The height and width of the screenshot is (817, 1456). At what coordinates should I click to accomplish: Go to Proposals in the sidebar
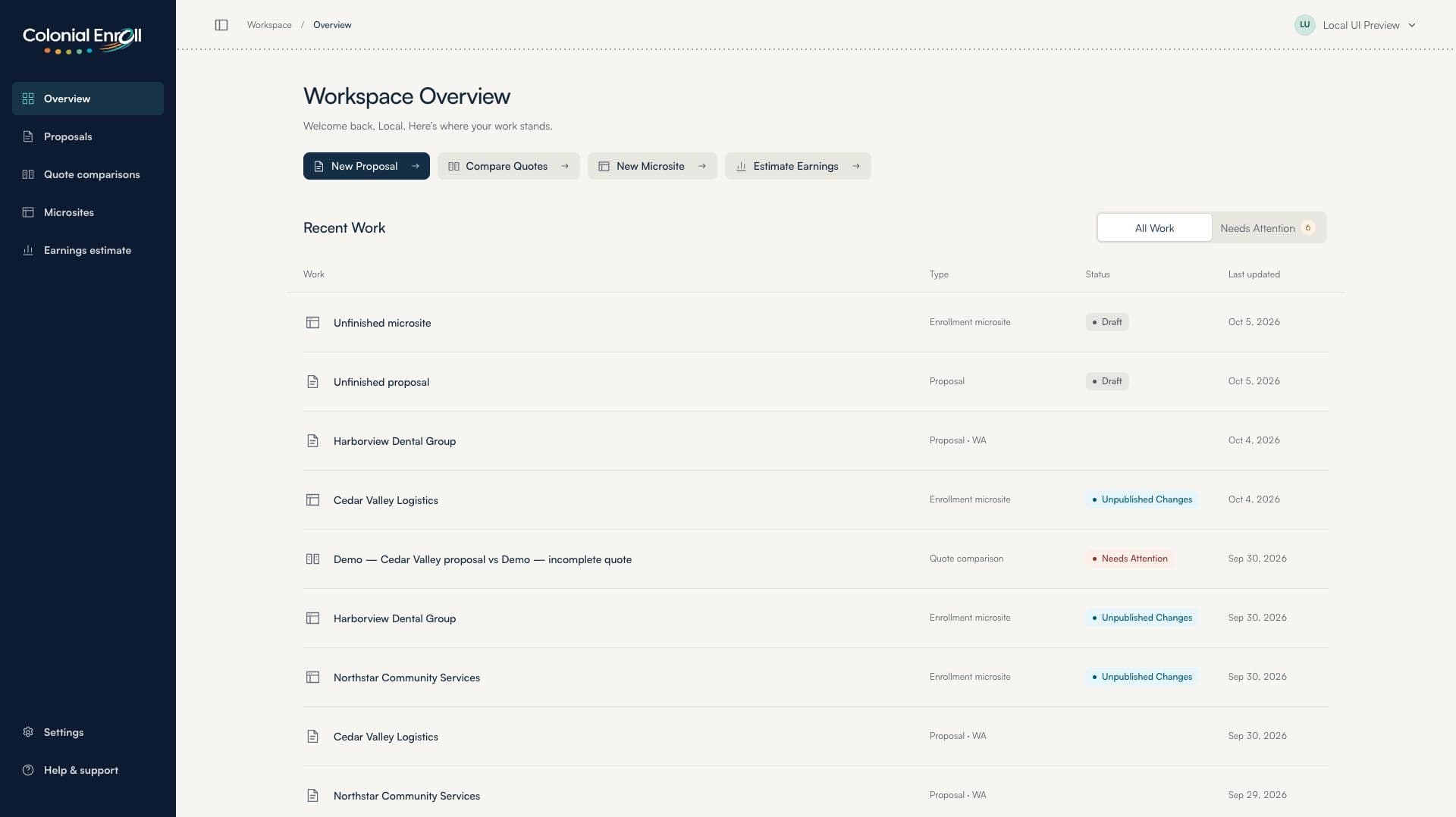point(88,136)
